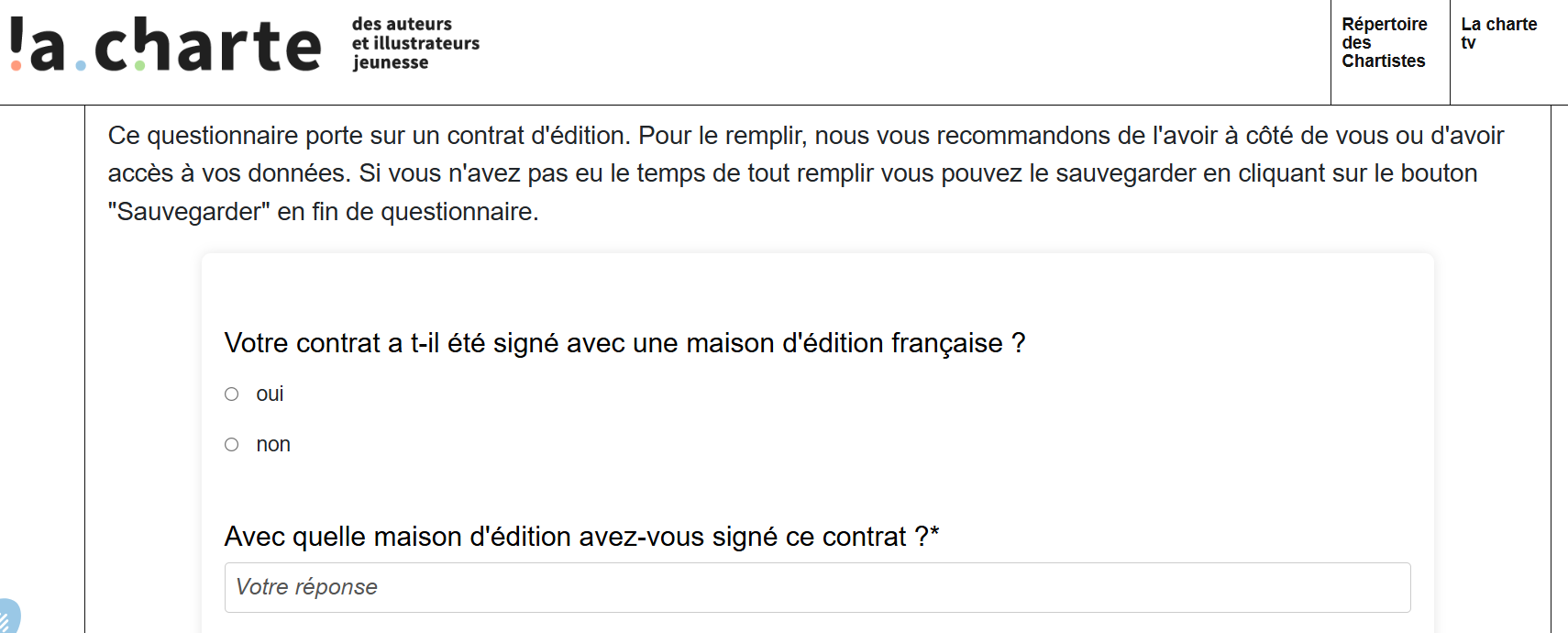Click the "tv" text in the top navigation
The width and height of the screenshot is (1568, 633).
click(x=1468, y=43)
